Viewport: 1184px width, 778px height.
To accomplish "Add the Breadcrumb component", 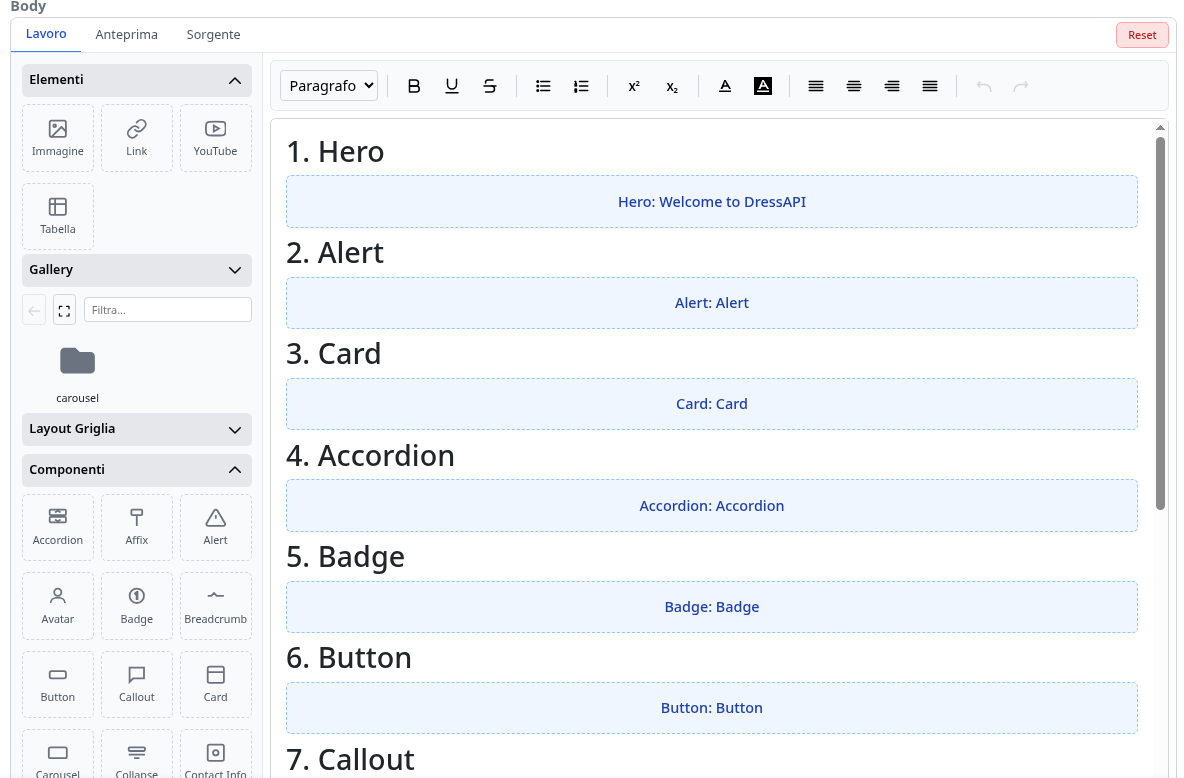I will [x=215, y=606].
